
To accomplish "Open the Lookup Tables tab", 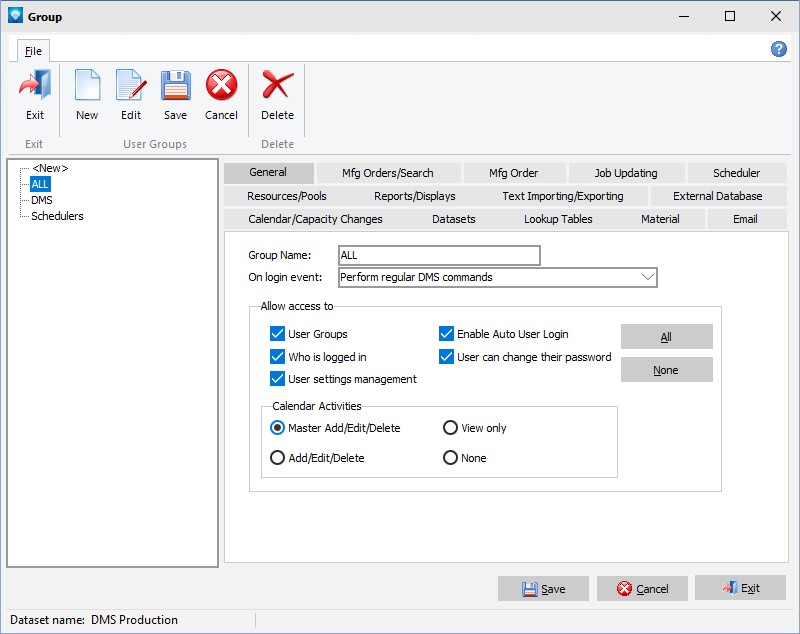I will 558,219.
